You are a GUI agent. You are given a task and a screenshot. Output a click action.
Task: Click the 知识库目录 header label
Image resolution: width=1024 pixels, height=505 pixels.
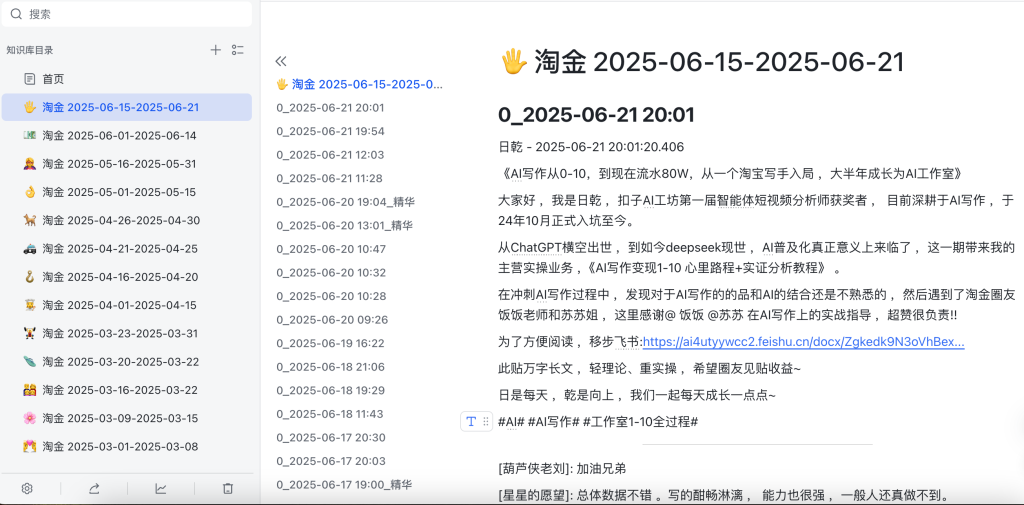(x=30, y=50)
